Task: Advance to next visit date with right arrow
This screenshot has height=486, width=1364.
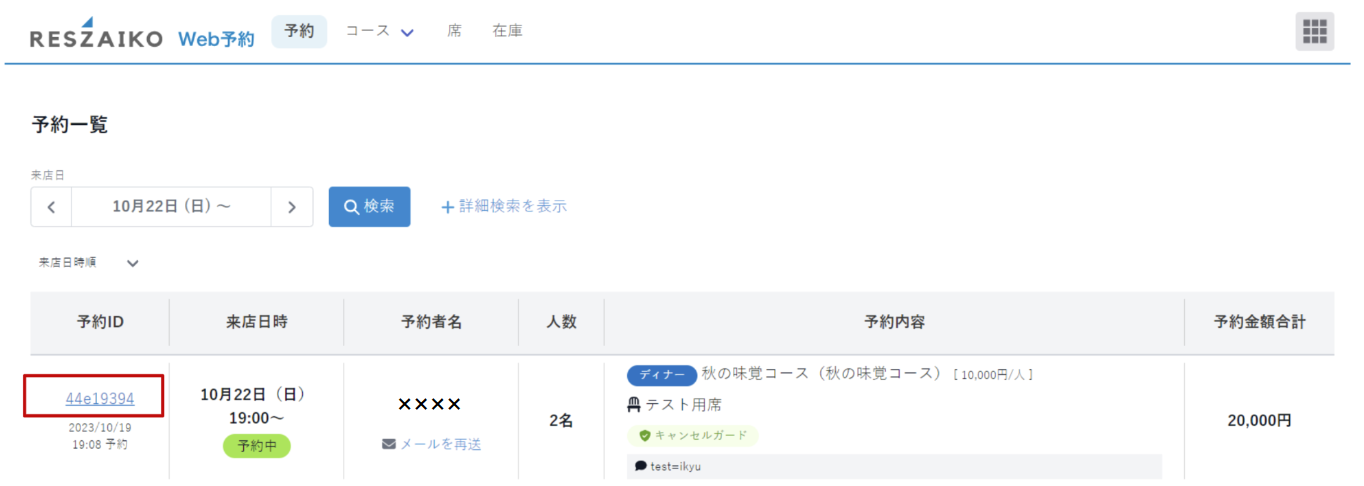Action: (x=292, y=207)
